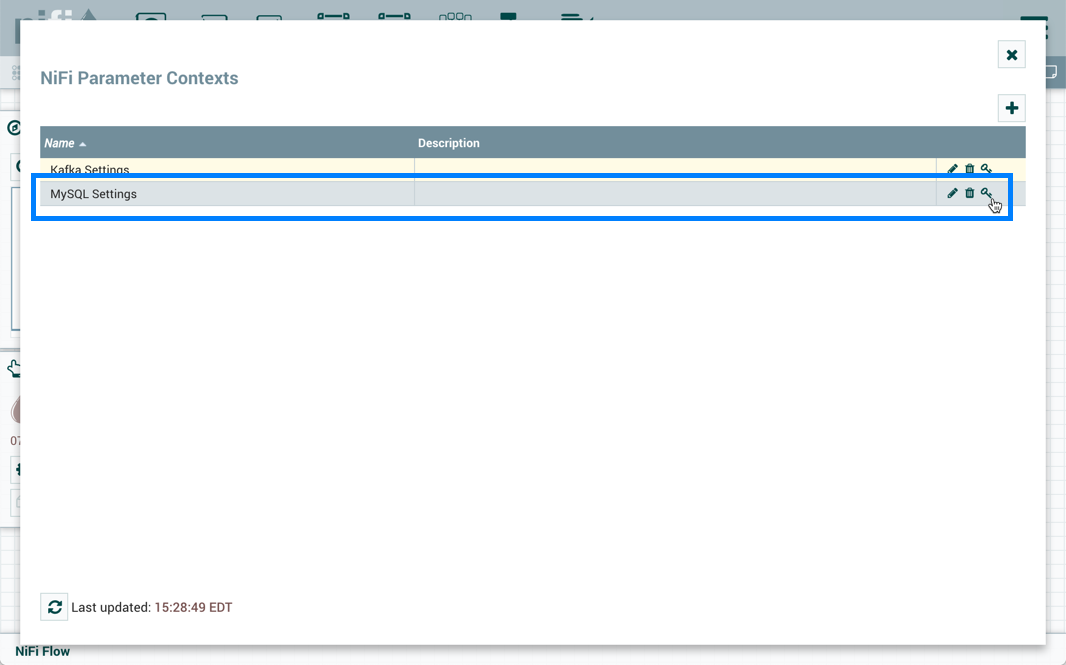This screenshot has width=1066, height=665.
Task: Sort the table by Name column
Action: coord(60,143)
